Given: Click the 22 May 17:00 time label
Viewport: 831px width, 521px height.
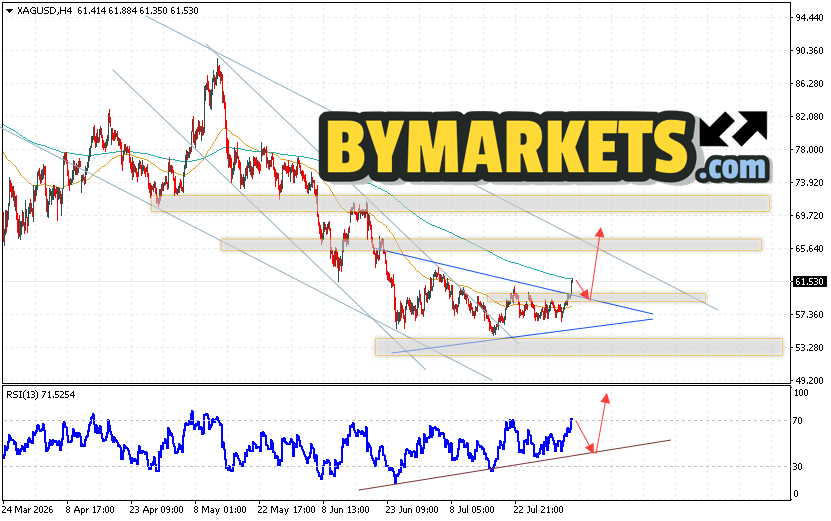Looking at the screenshot, I should (286, 510).
